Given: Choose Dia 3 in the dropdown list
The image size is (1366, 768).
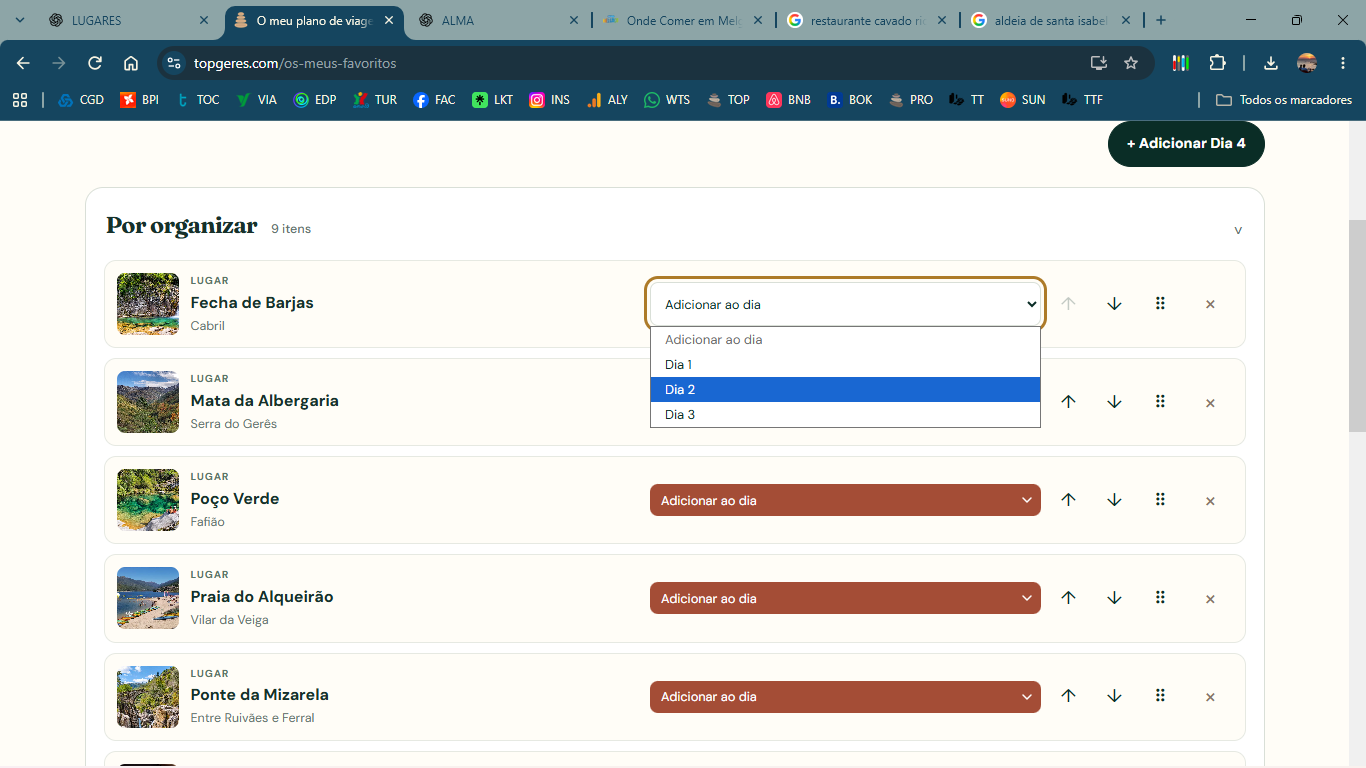Looking at the screenshot, I should [x=845, y=415].
